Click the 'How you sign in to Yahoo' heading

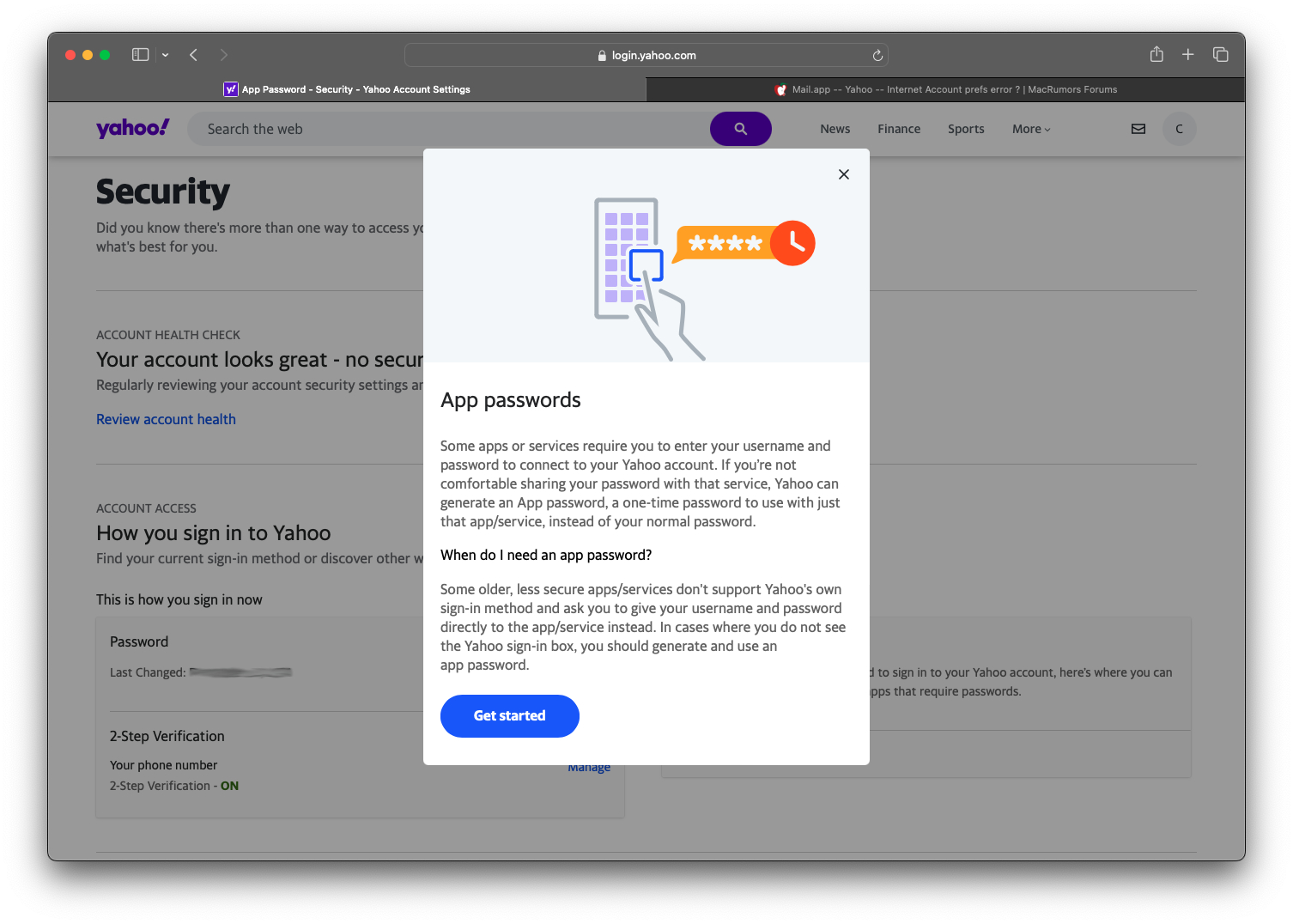tap(214, 533)
